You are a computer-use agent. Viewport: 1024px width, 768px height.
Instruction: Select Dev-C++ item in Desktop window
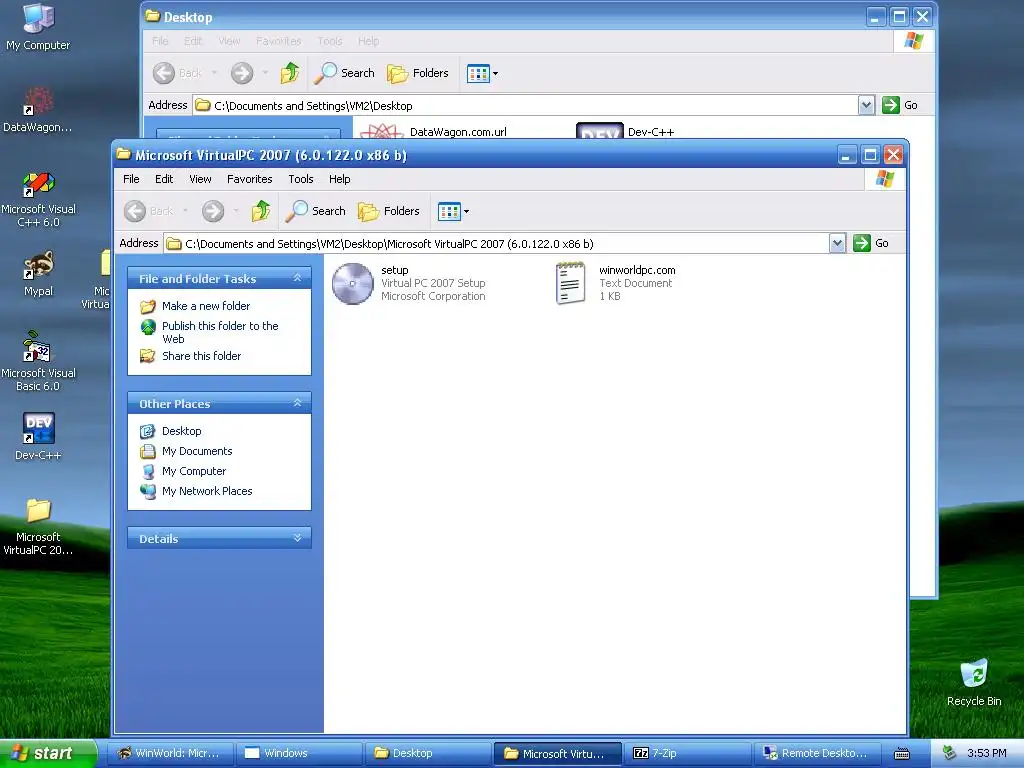click(x=651, y=132)
